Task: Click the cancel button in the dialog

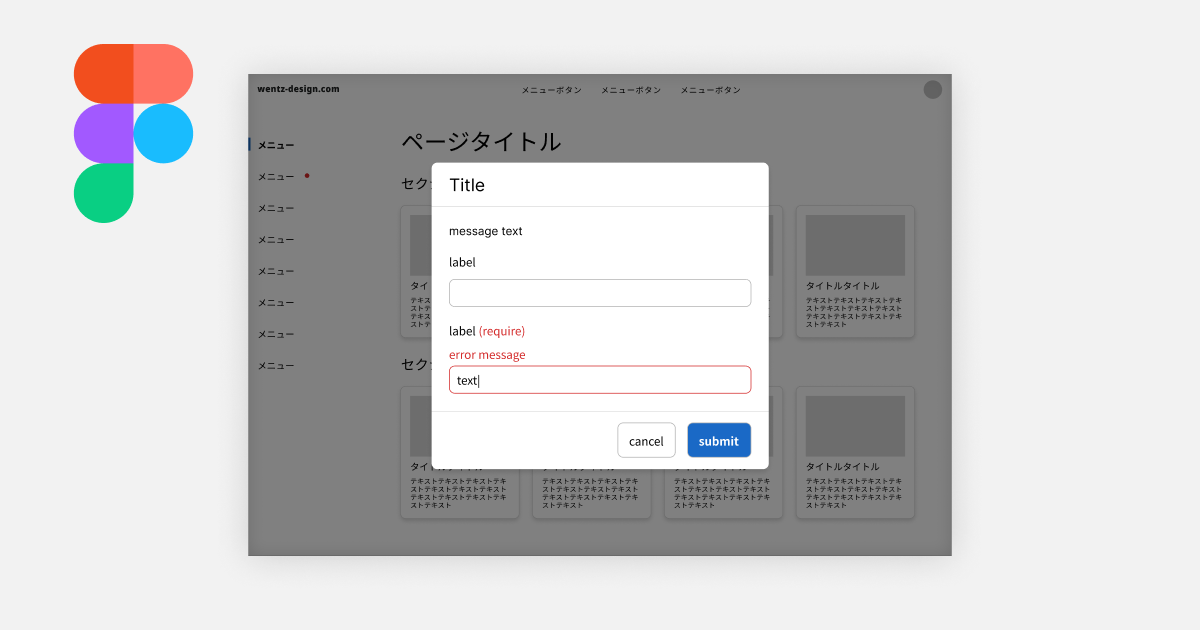Action: [x=646, y=440]
